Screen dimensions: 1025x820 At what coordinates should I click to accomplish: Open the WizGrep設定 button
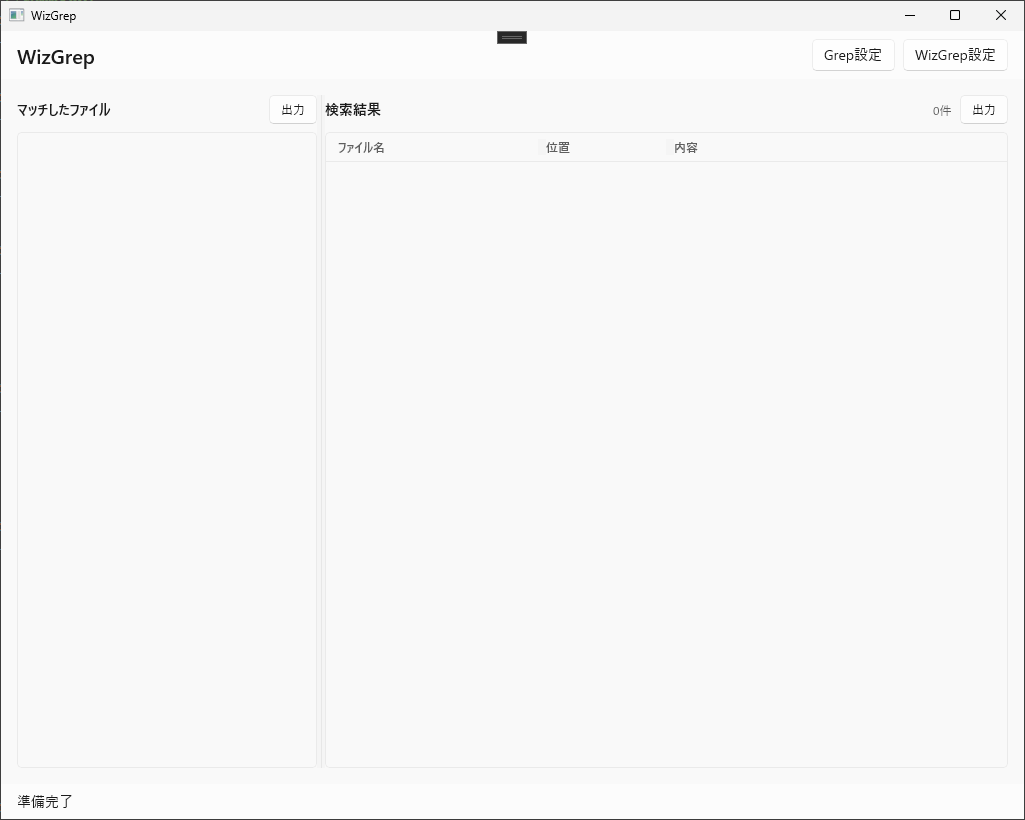(955, 55)
